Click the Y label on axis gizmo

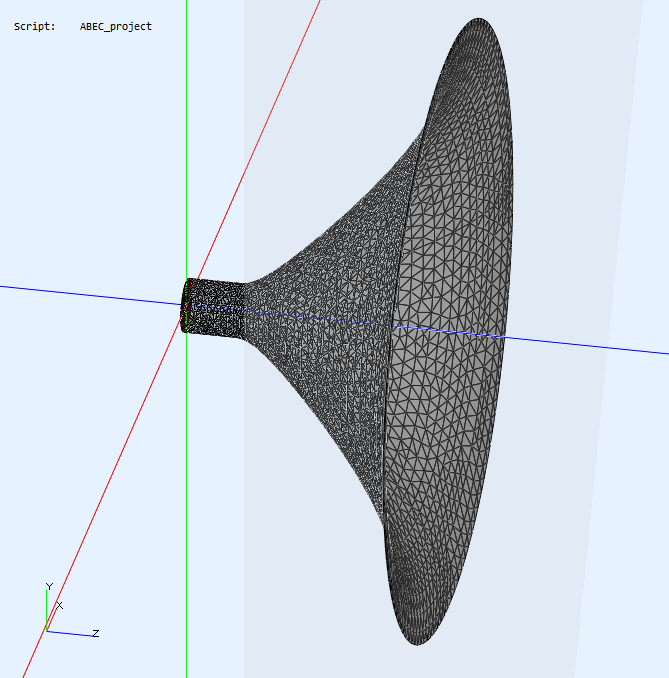pos(49,586)
